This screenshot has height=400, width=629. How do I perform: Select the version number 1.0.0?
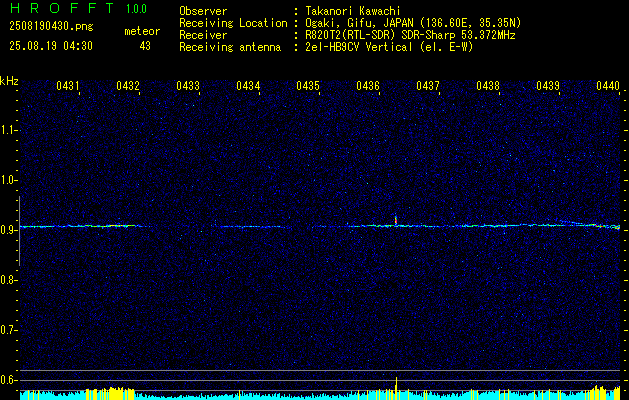[x=136, y=9]
